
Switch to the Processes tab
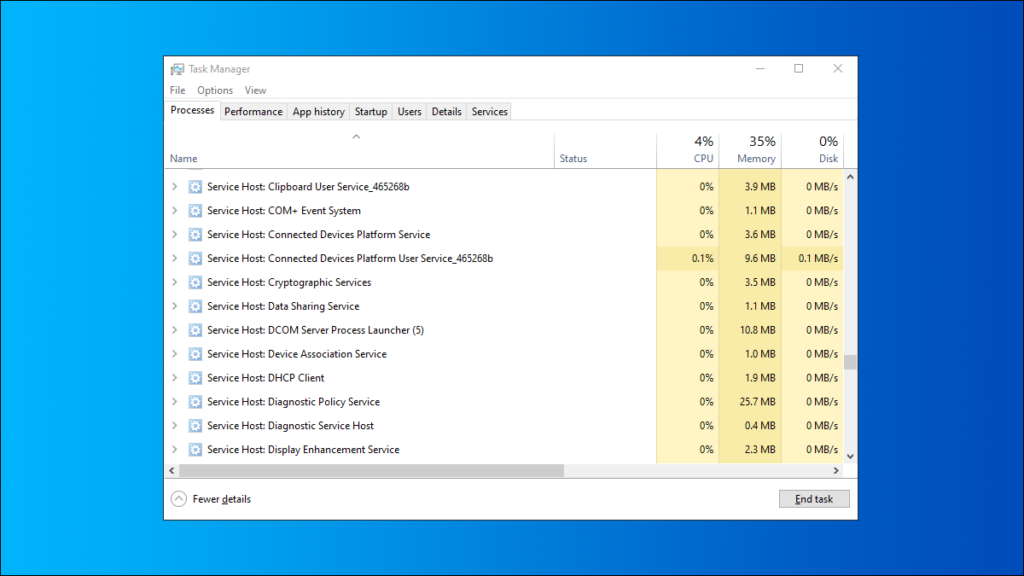[192, 110]
